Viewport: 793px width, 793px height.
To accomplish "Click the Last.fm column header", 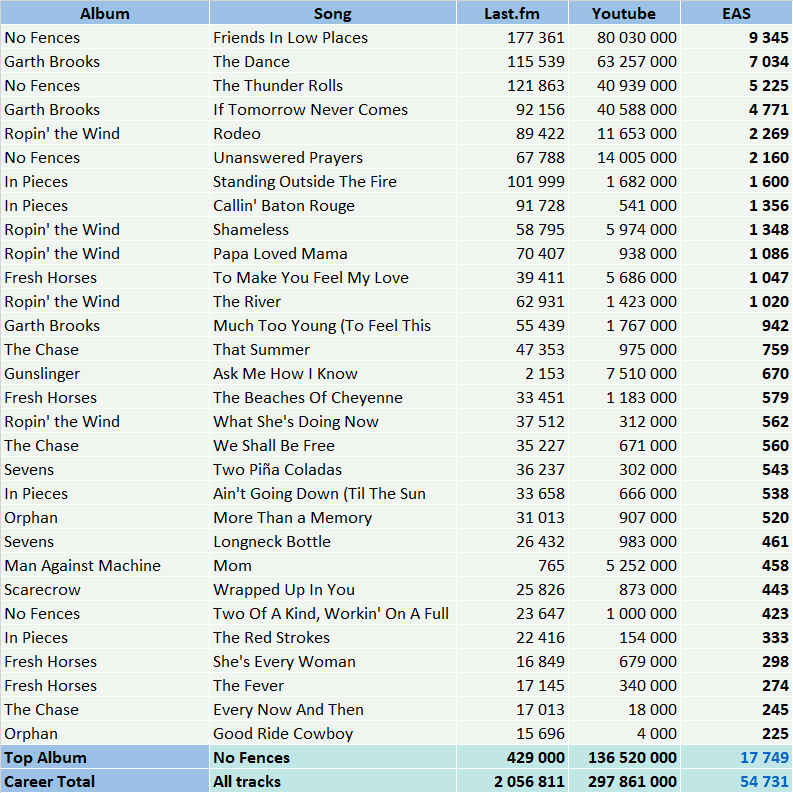I will click(512, 13).
